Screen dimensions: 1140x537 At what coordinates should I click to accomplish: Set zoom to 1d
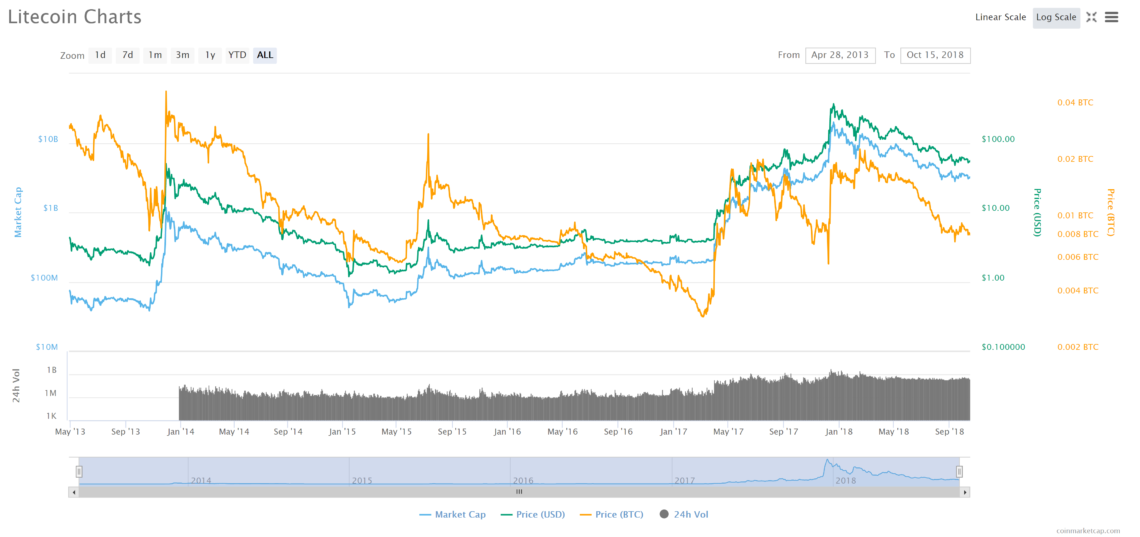100,55
